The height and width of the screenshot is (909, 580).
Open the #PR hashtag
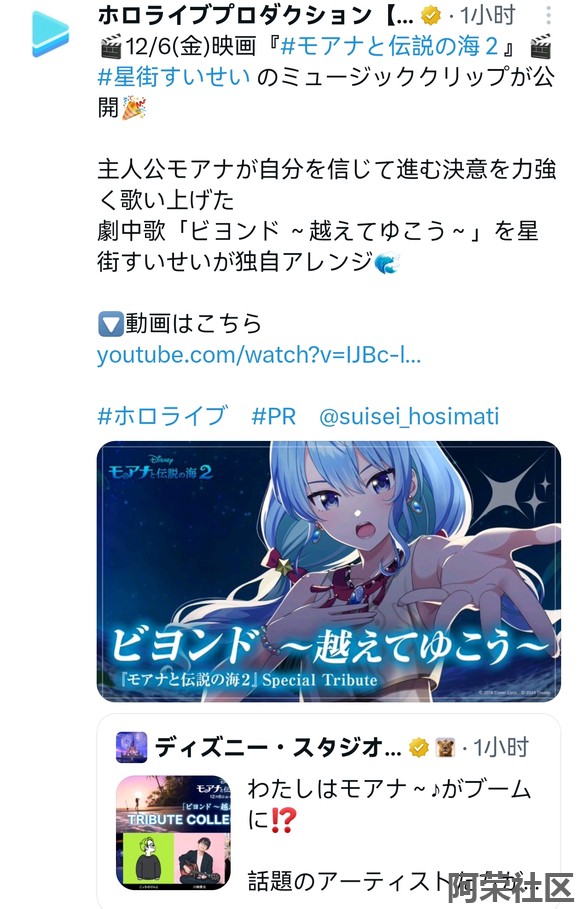[274, 416]
